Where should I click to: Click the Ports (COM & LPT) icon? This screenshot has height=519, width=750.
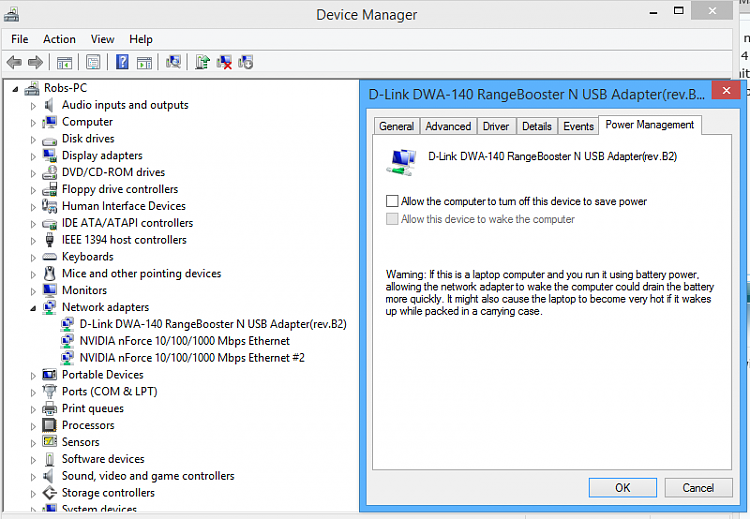pos(49,392)
